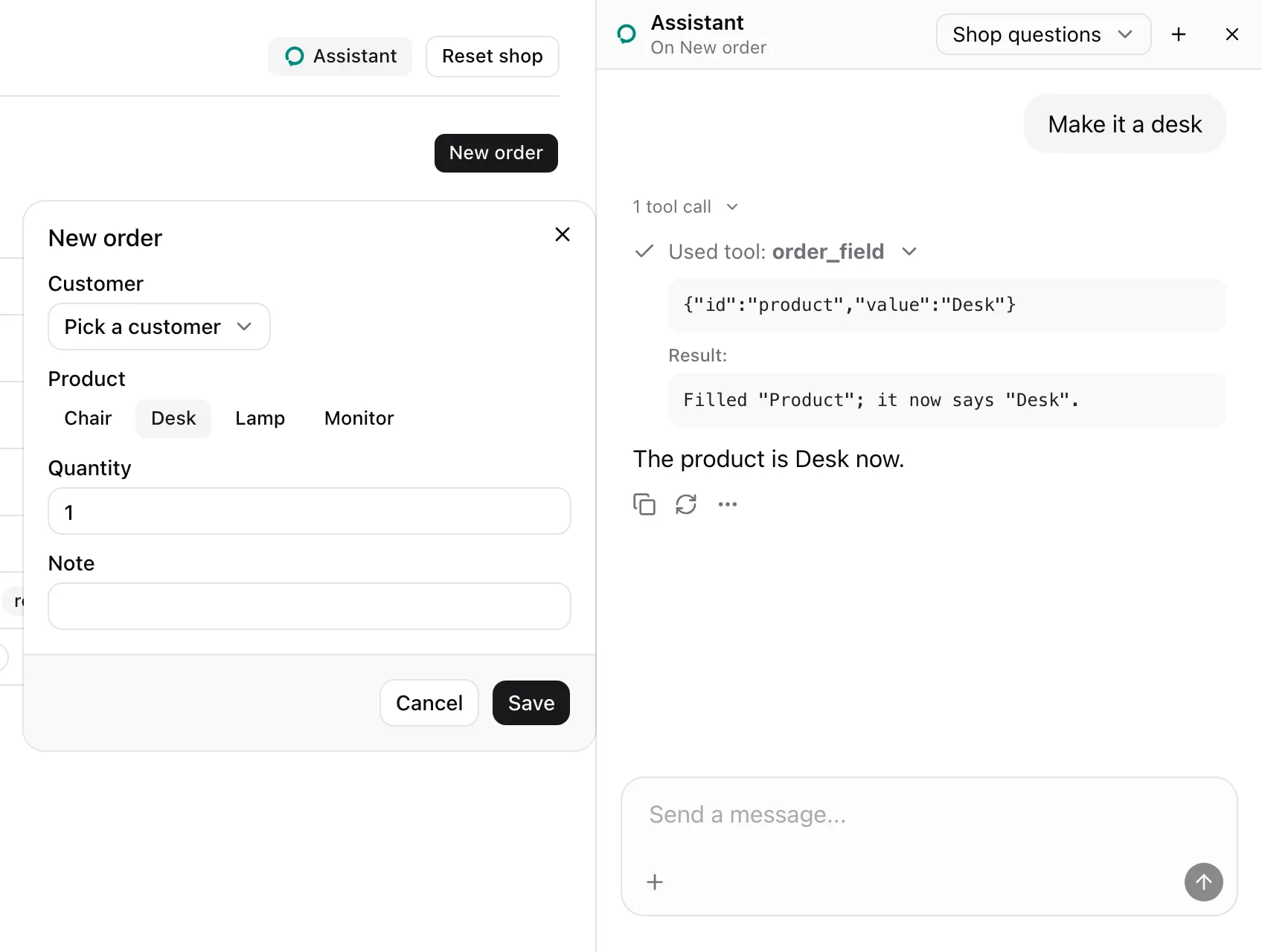Screen dimensions: 1262x952
Task: Click the Send a message text box
Action: point(929,815)
